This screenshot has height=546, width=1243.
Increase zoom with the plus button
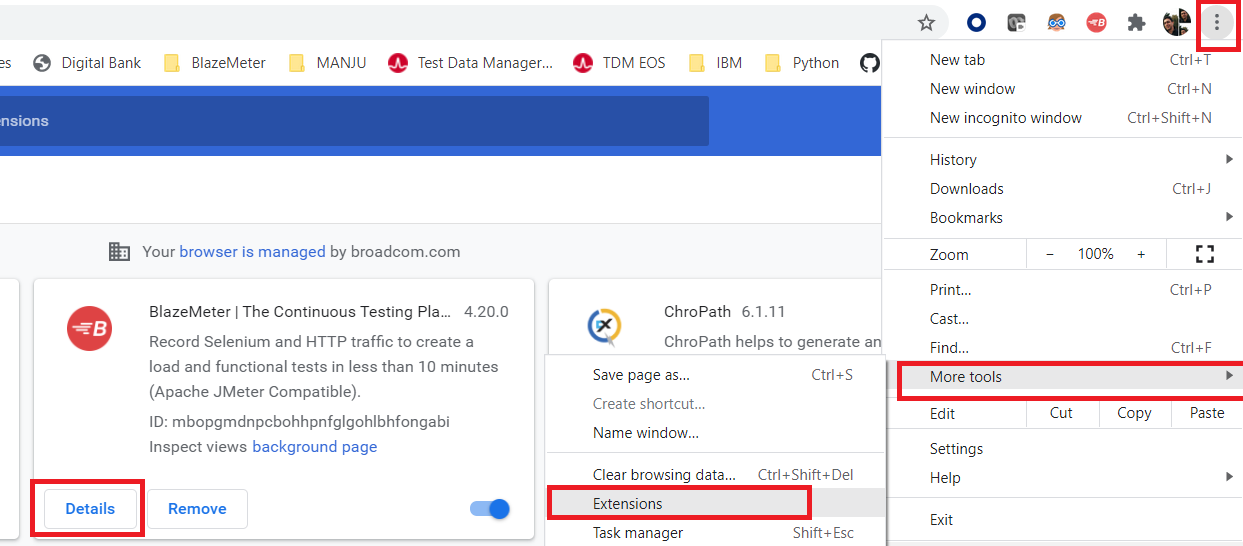tap(1141, 254)
